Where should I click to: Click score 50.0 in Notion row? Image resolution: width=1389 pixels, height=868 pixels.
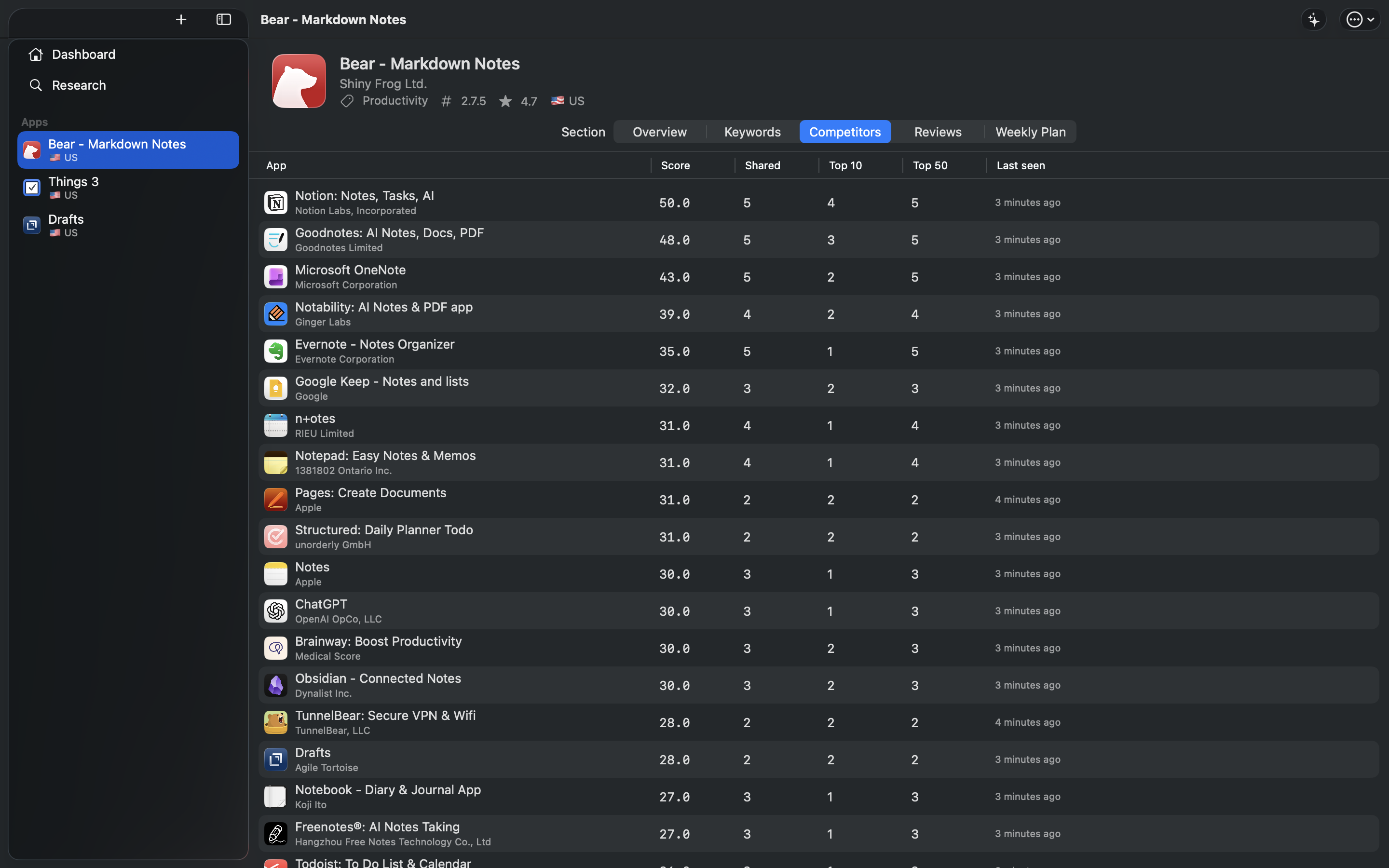[674, 203]
